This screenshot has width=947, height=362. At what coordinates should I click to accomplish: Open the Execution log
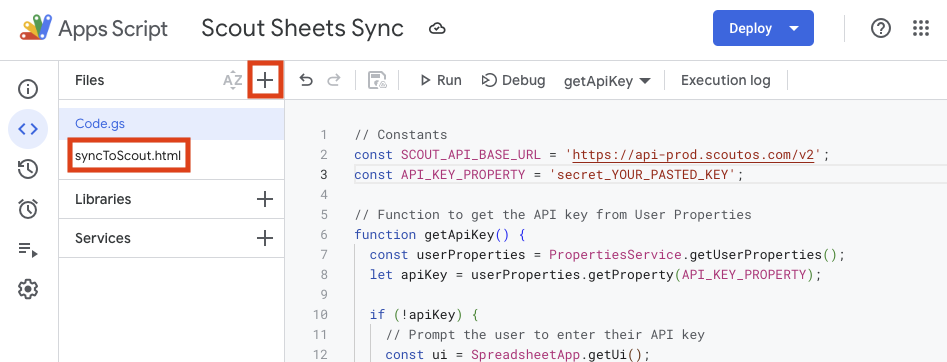click(725, 80)
